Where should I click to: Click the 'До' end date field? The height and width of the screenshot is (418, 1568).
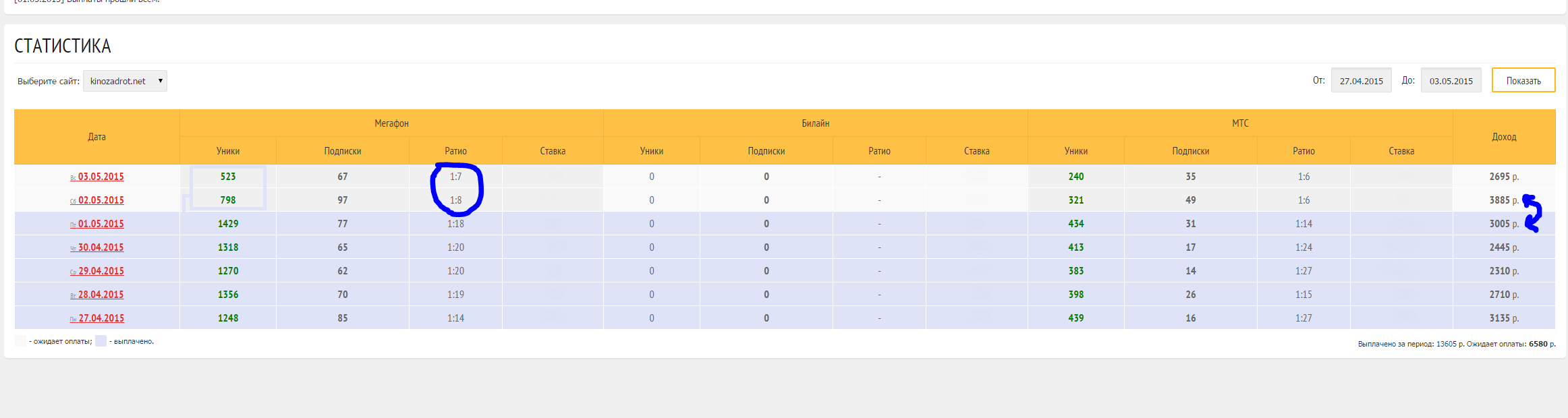coord(1451,81)
